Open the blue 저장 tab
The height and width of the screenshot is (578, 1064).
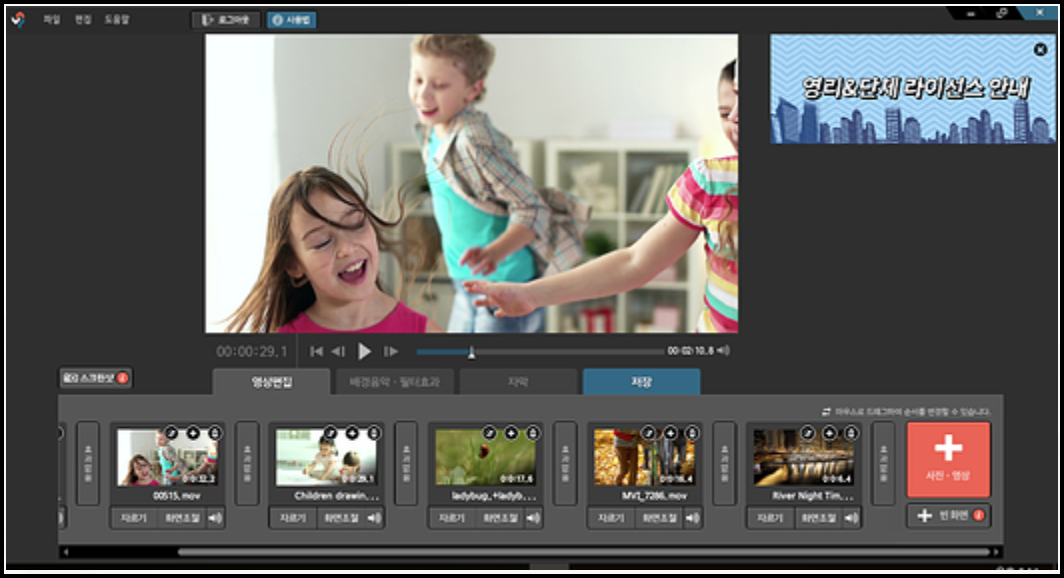641,382
